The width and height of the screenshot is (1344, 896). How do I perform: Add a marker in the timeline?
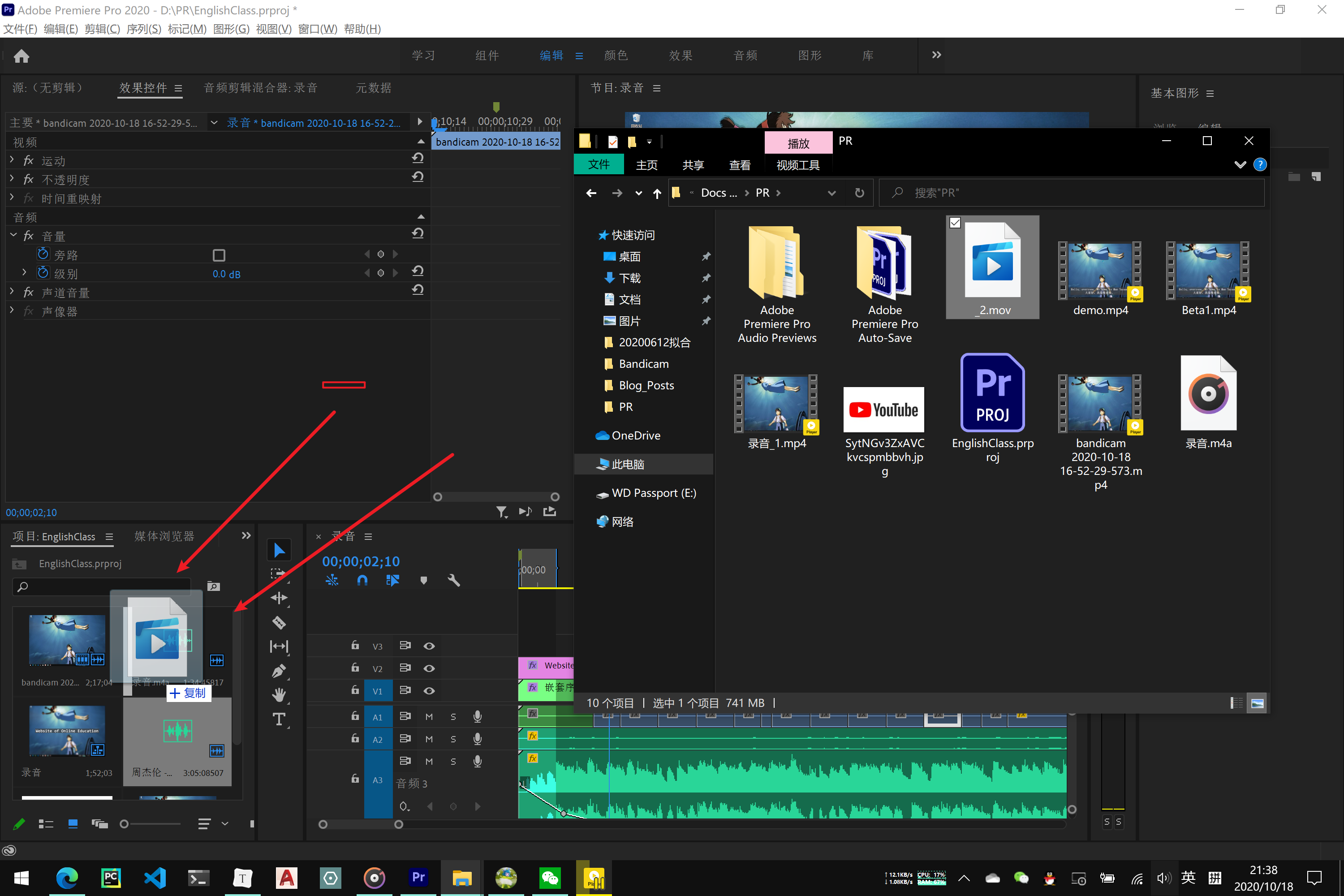pos(423,581)
